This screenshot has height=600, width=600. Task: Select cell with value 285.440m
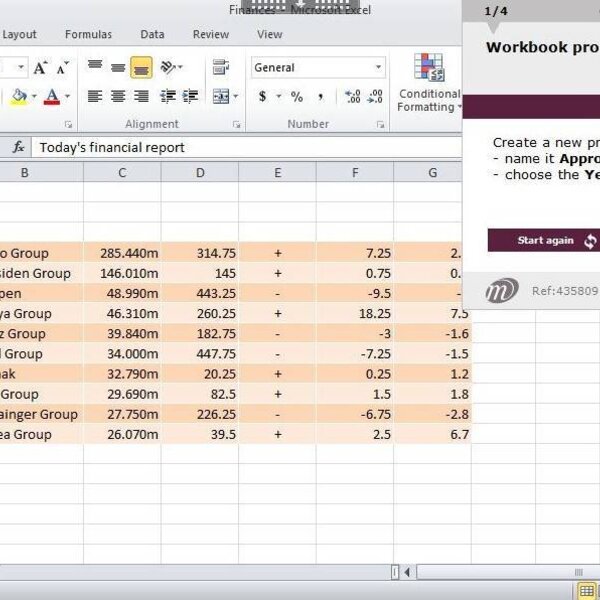click(x=122, y=253)
